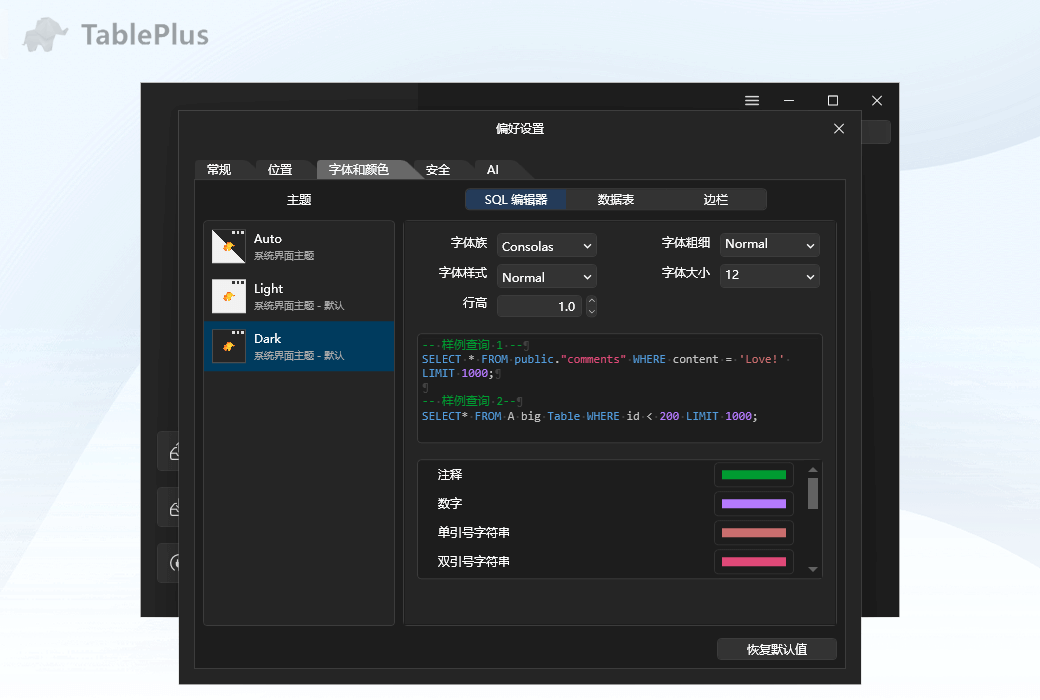Open the 字体大小 dropdown showing 12
This screenshot has height=700, width=1040.
coord(769,276)
